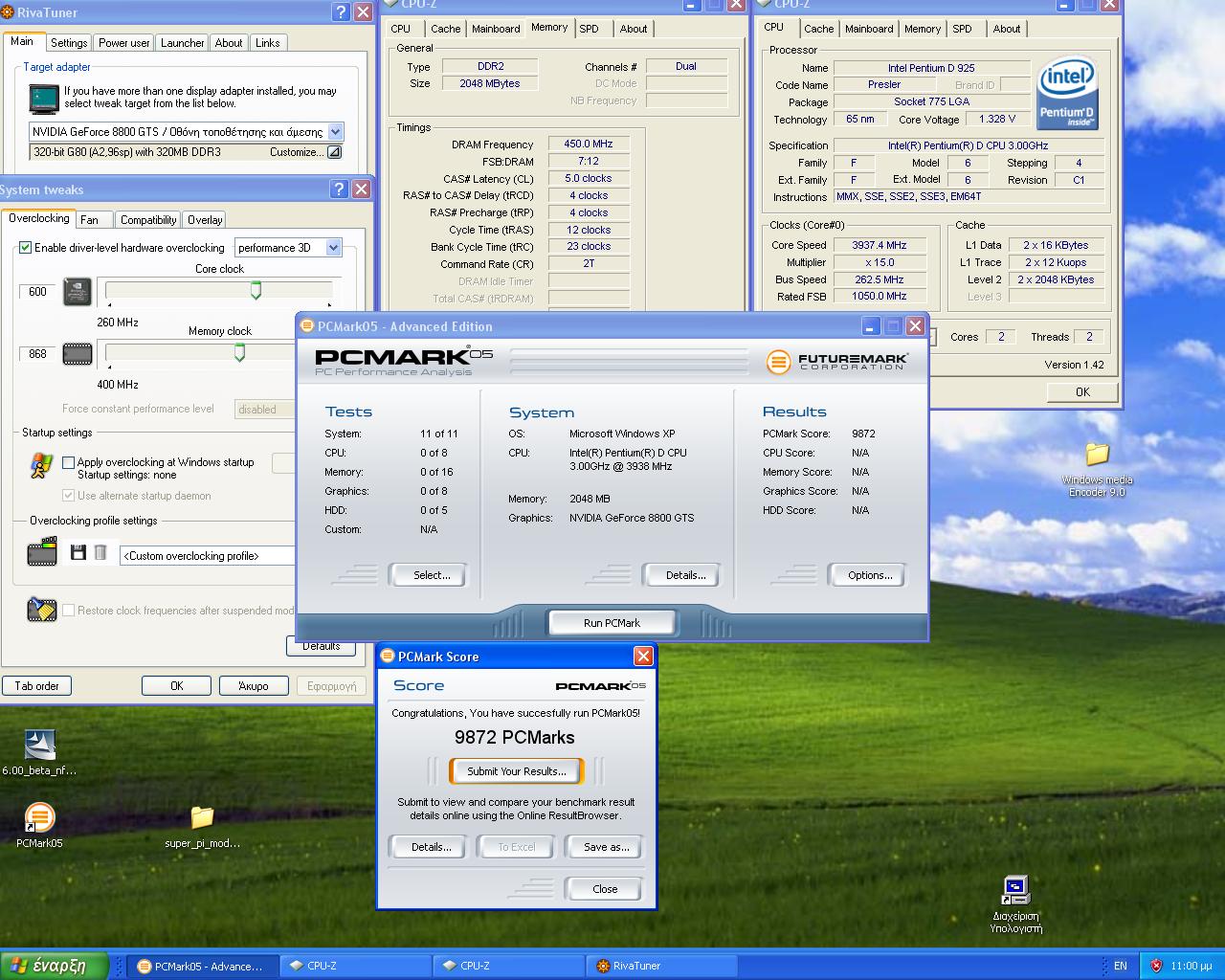Open Διαχείριση Υπολογιστή desktop shortcut
The height and width of the screenshot is (980, 1225).
tap(1016, 904)
